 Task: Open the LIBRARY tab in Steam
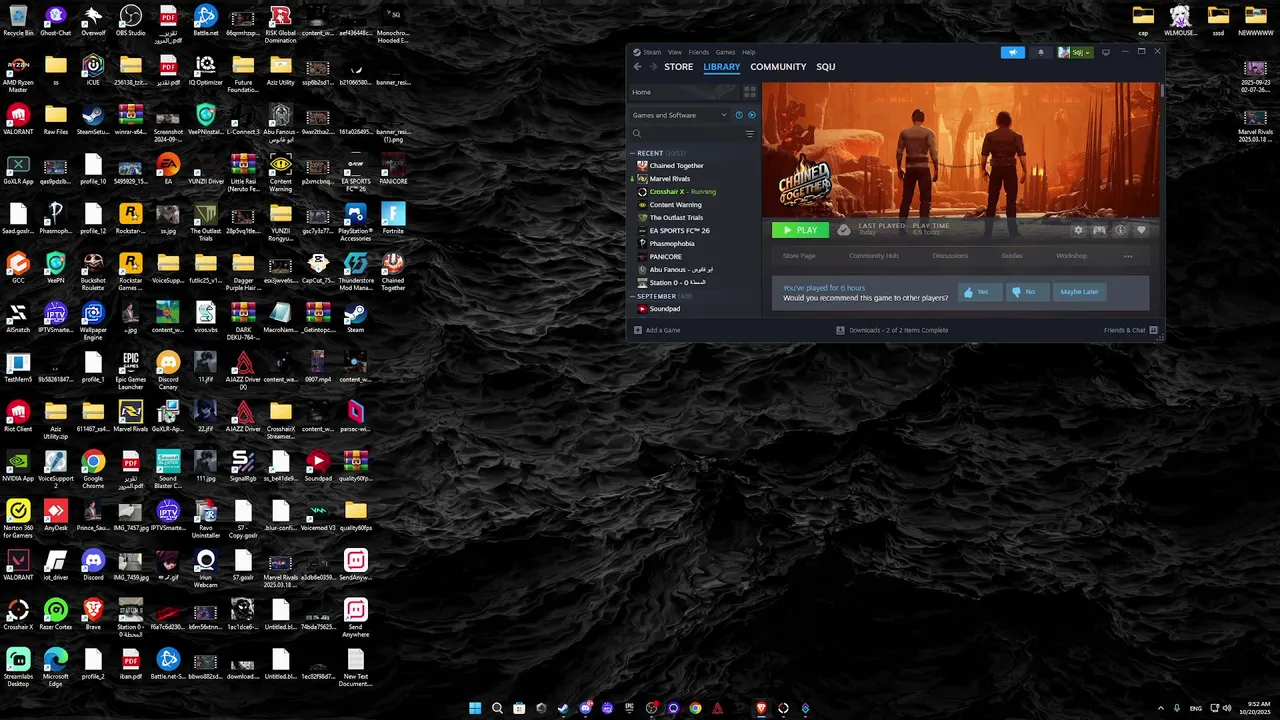[x=721, y=67]
